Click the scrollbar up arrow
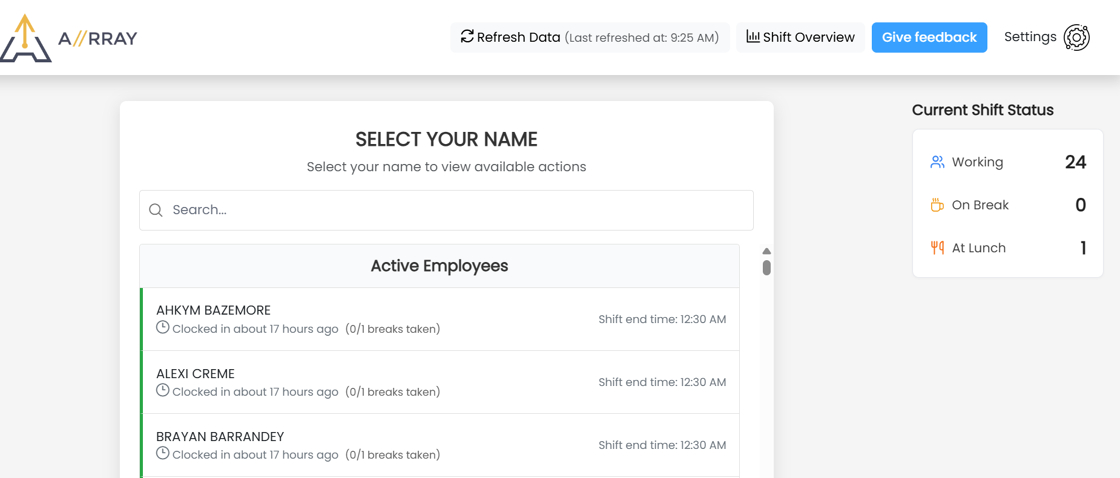1120x478 pixels. pos(766,251)
